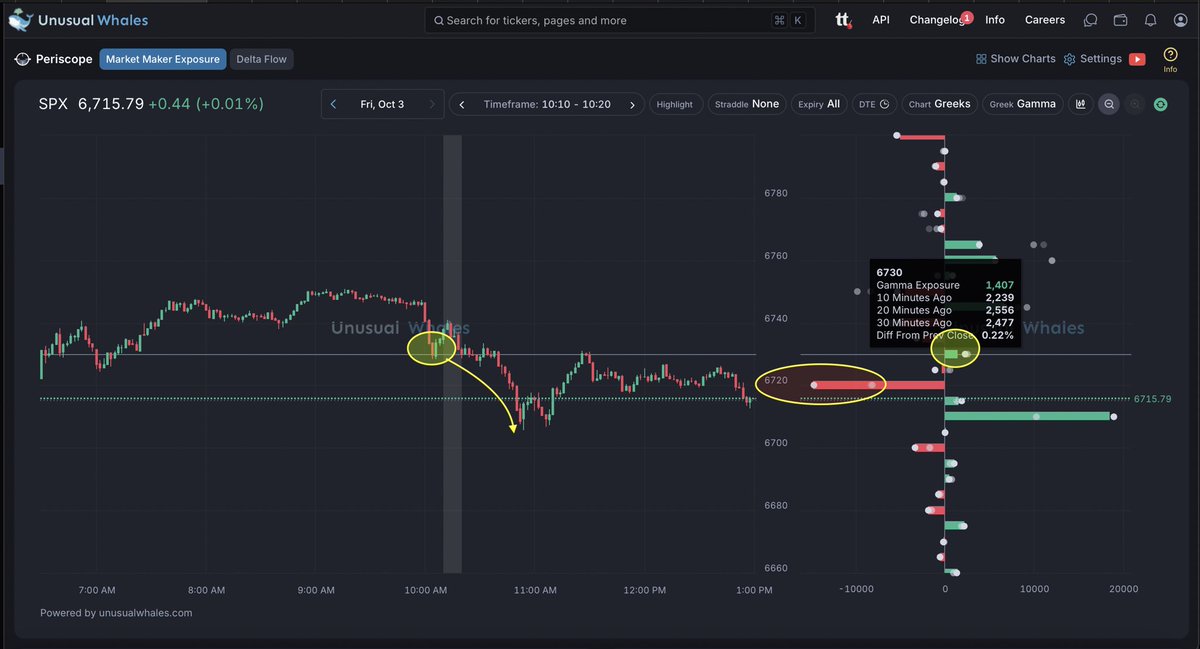
Task: Open the Expiry All dropdown
Action: [818, 103]
